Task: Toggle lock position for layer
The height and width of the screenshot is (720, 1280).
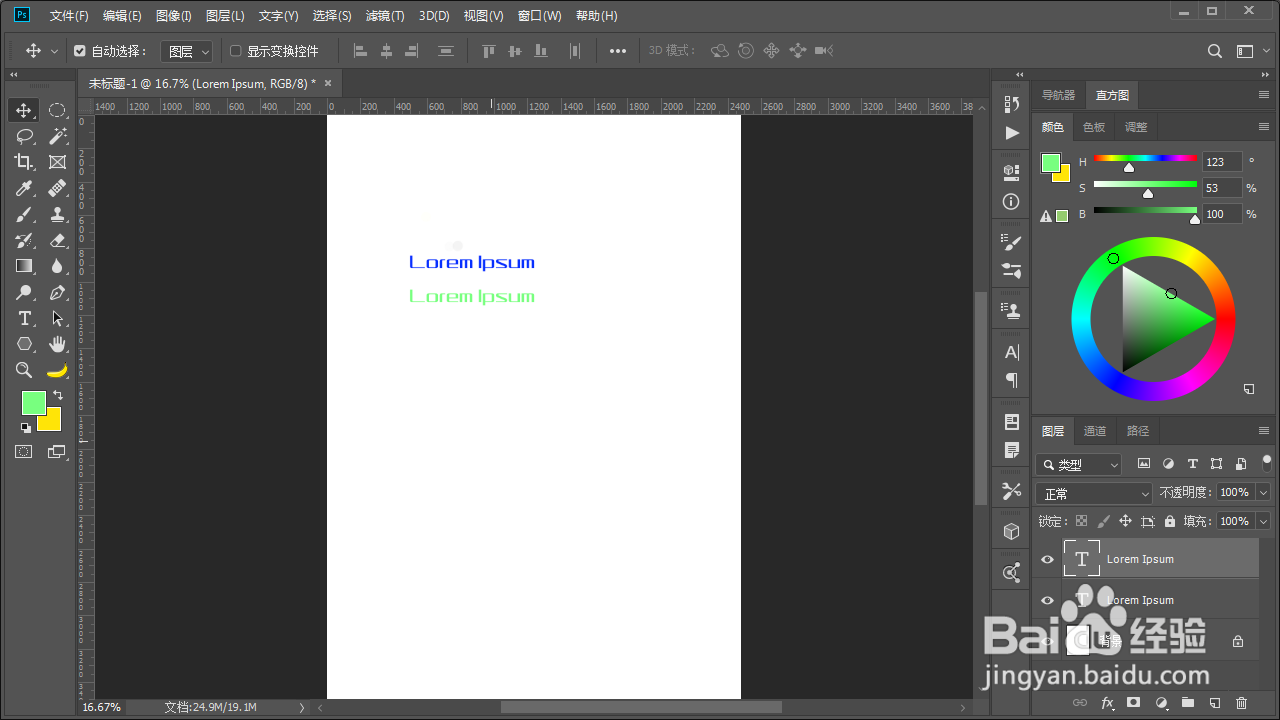Action: [x=1125, y=521]
